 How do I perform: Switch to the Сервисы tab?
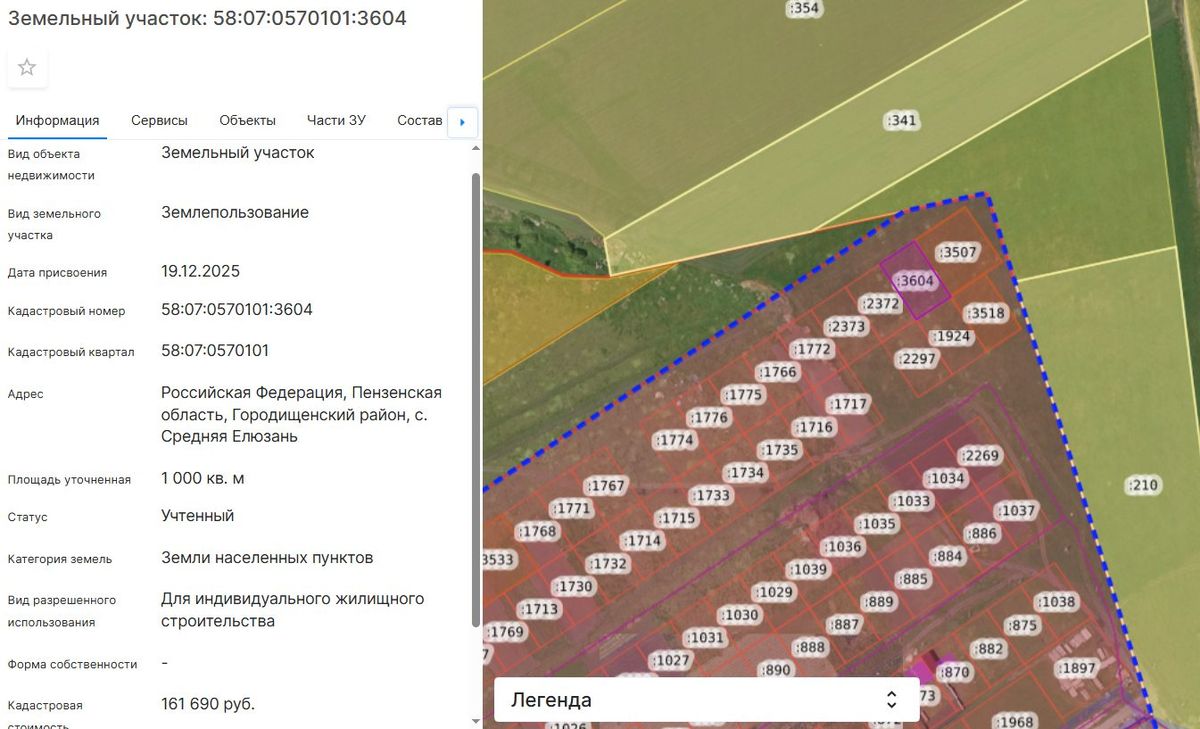159,121
